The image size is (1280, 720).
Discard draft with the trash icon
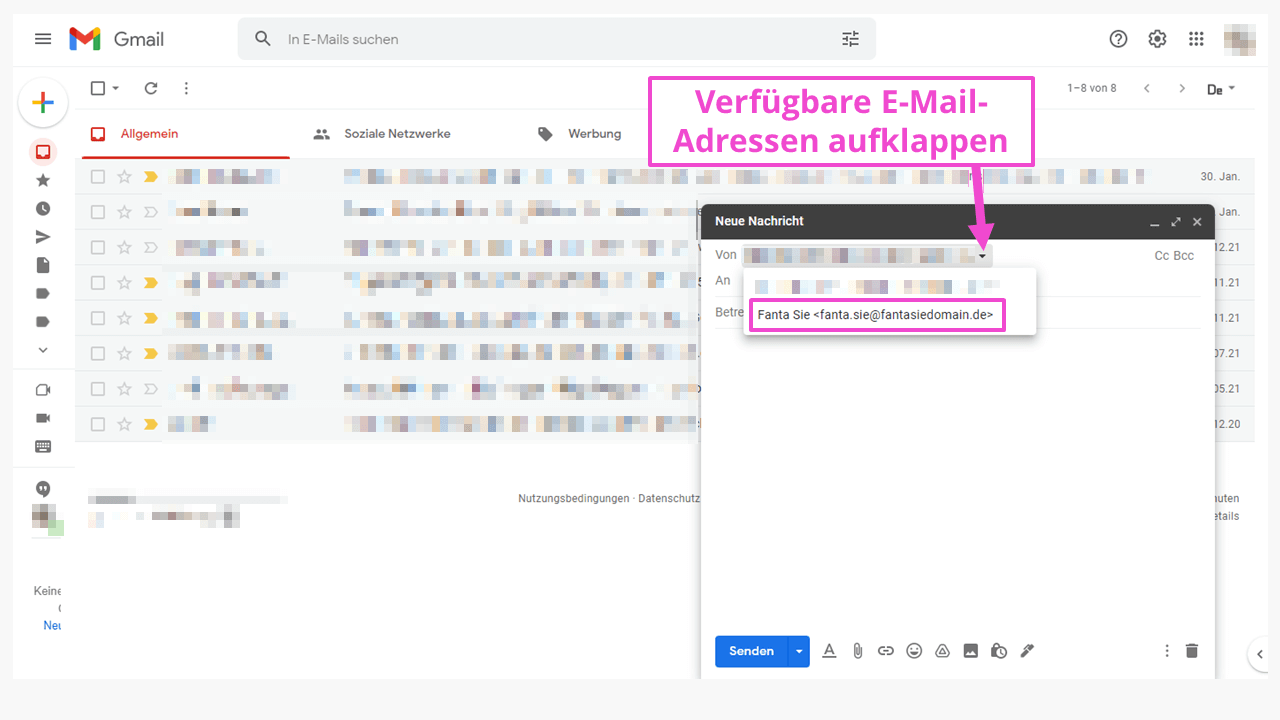pos(1191,651)
